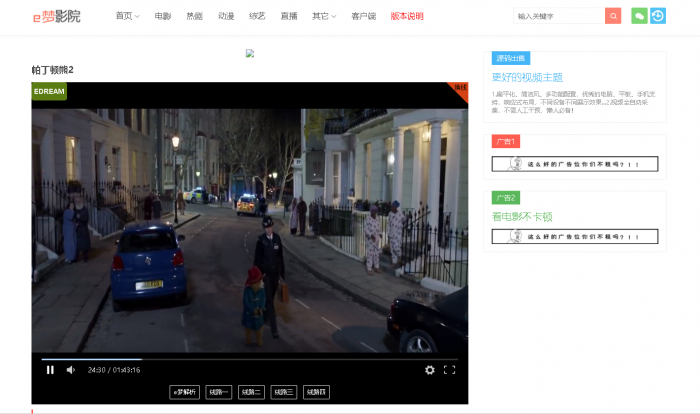Viewport: 700px width, 414px height.
Task: Open the 版本说明 link
Action: click(x=406, y=16)
